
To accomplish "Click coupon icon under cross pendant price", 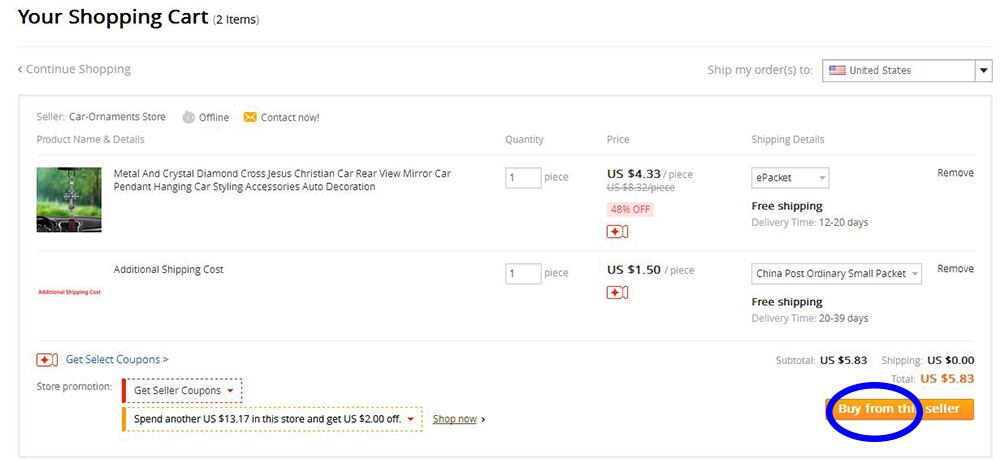I will [617, 232].
